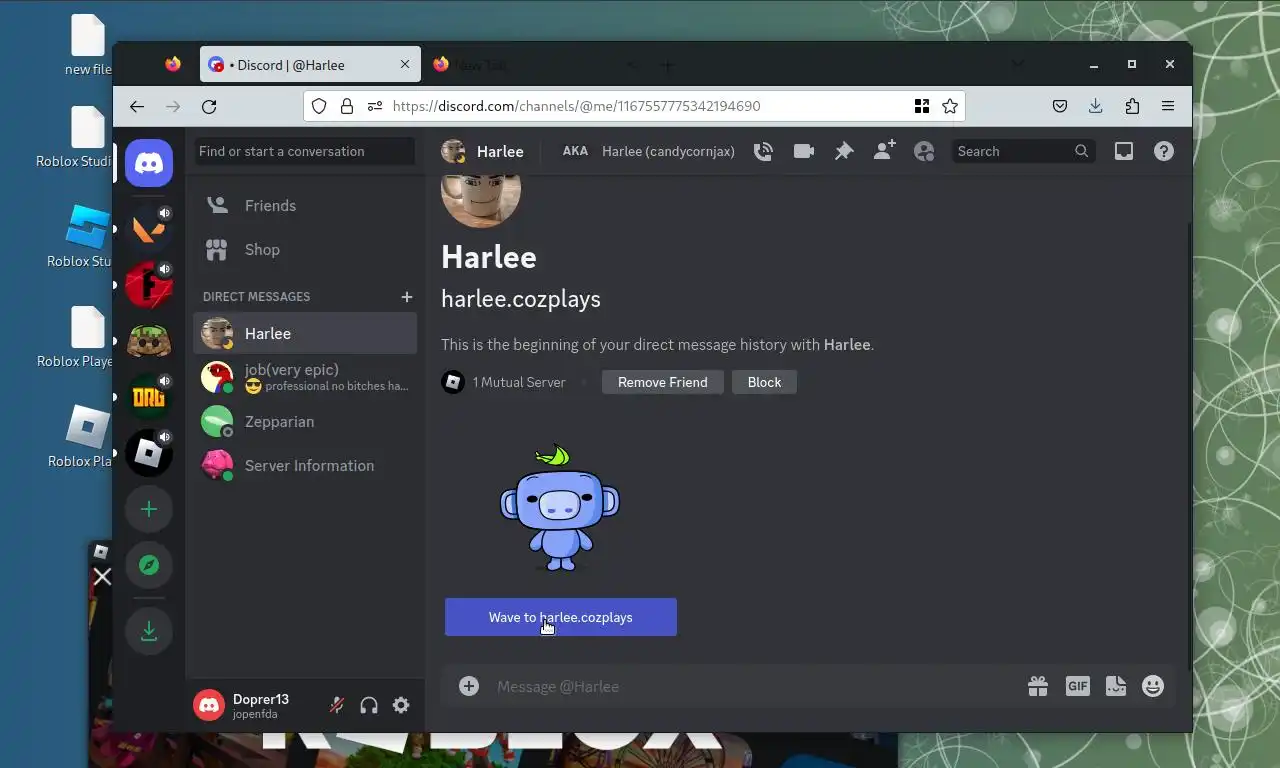Screen dimensions: 1280x768
Task: Toggle headphones deafen
Action: click(369, 705)
